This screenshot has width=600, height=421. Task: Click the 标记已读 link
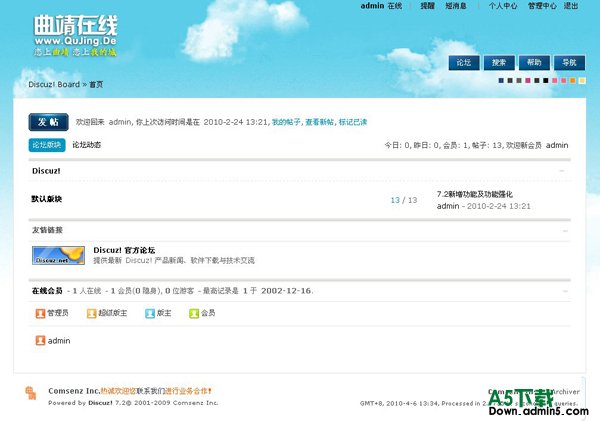click(353, 122)
